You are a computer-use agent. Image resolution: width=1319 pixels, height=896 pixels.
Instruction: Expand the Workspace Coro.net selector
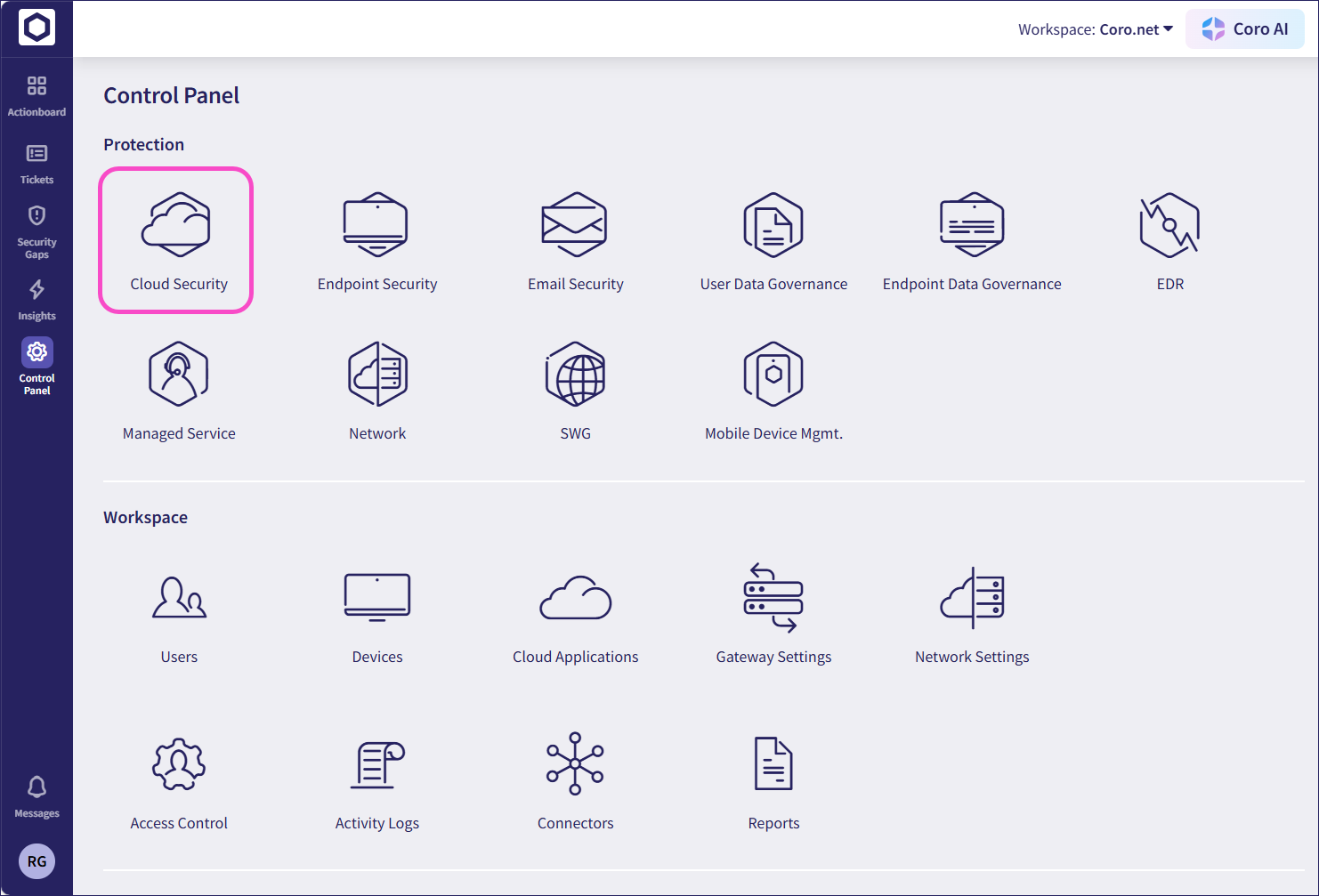click(x=1095, y=28)
